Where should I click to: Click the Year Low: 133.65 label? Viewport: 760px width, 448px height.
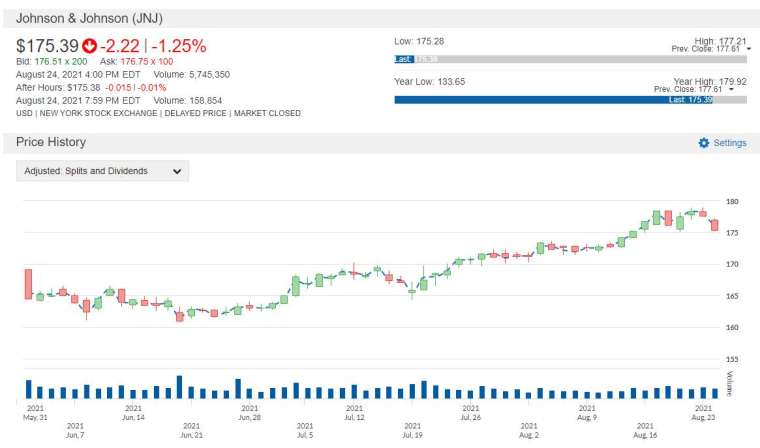pos(429,81)
